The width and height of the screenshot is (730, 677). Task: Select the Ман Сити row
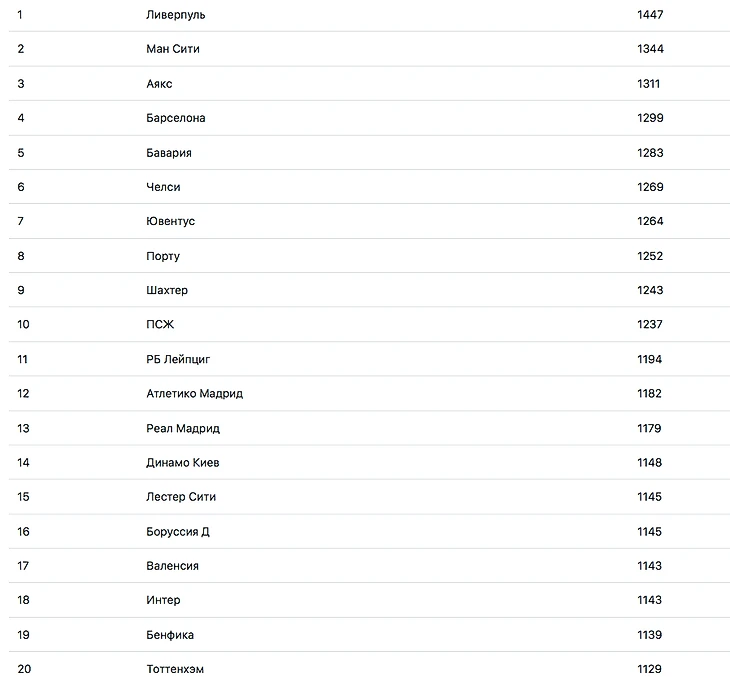(173, 49)
